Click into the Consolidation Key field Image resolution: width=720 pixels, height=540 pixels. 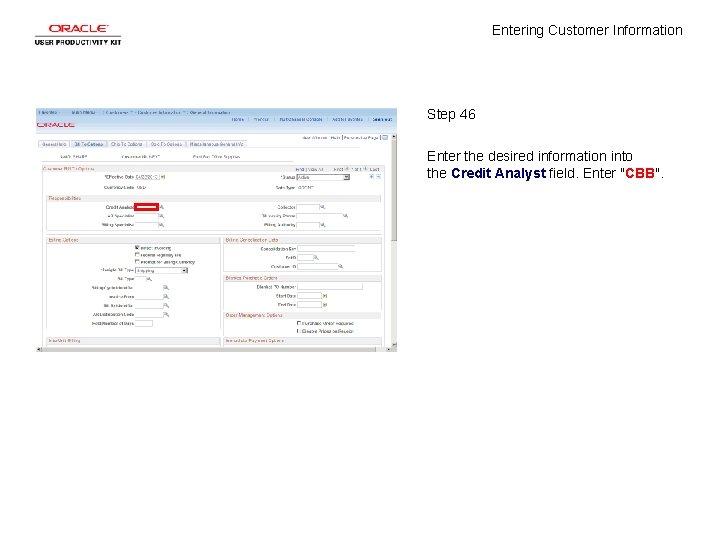(326, 249)
